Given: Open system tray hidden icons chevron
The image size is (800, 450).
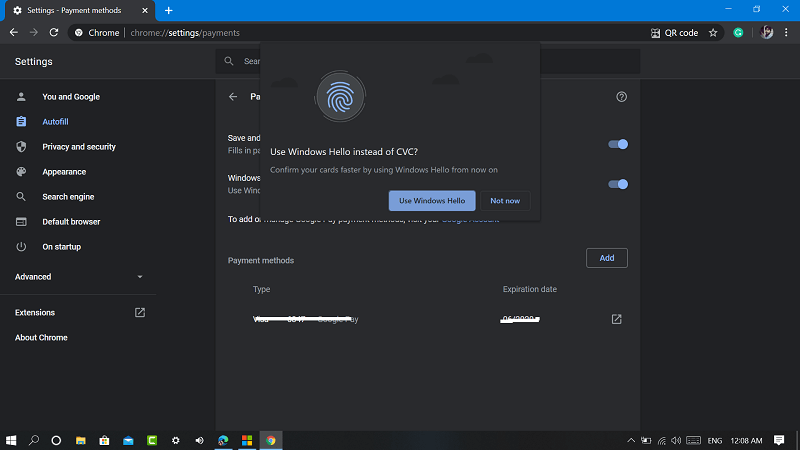Looking at the screenshot, I should (x=631, y=440).
